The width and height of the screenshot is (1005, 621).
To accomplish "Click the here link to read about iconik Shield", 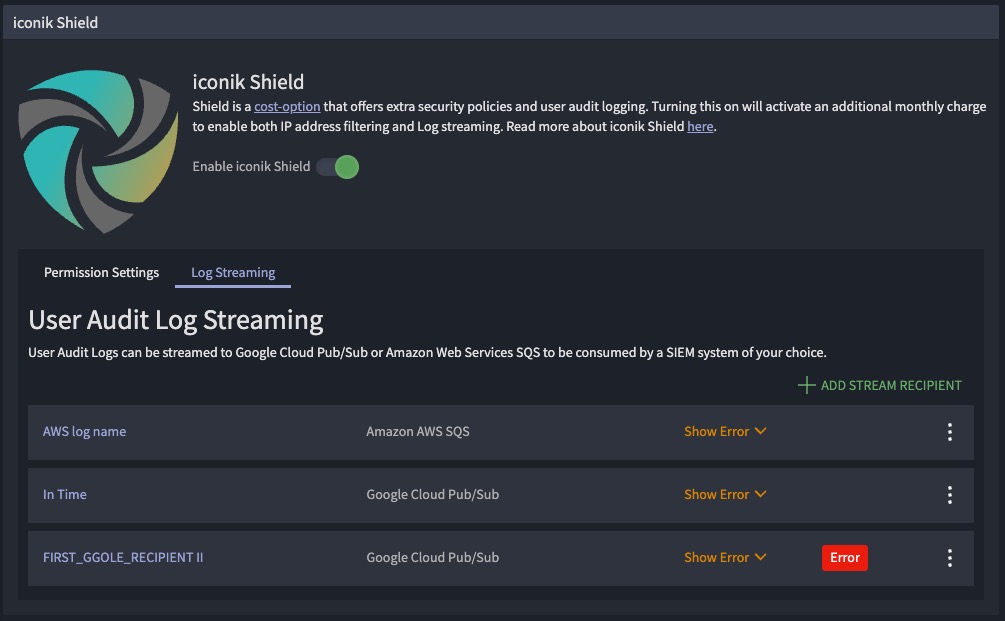I will [x=700, y=126].
